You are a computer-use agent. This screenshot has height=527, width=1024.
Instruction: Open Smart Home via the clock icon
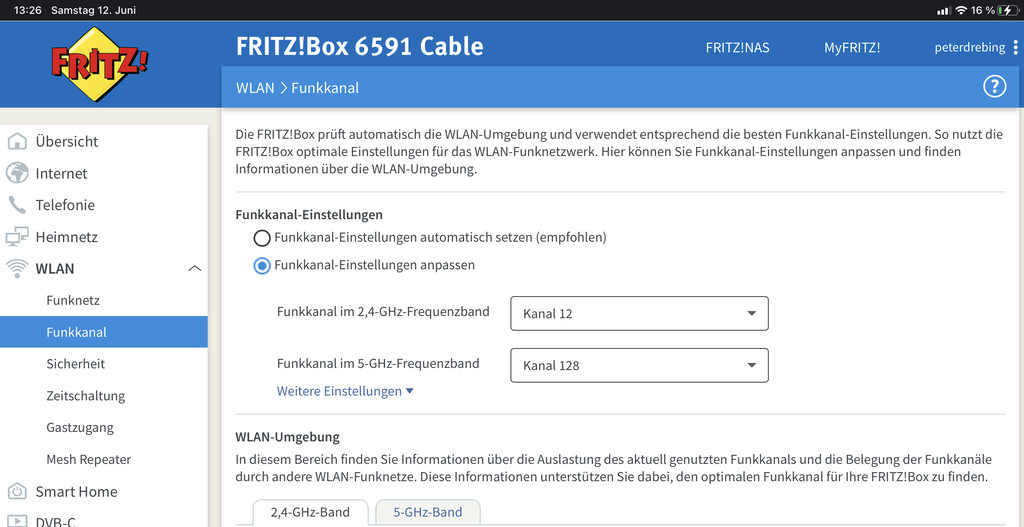pos(17,491)
